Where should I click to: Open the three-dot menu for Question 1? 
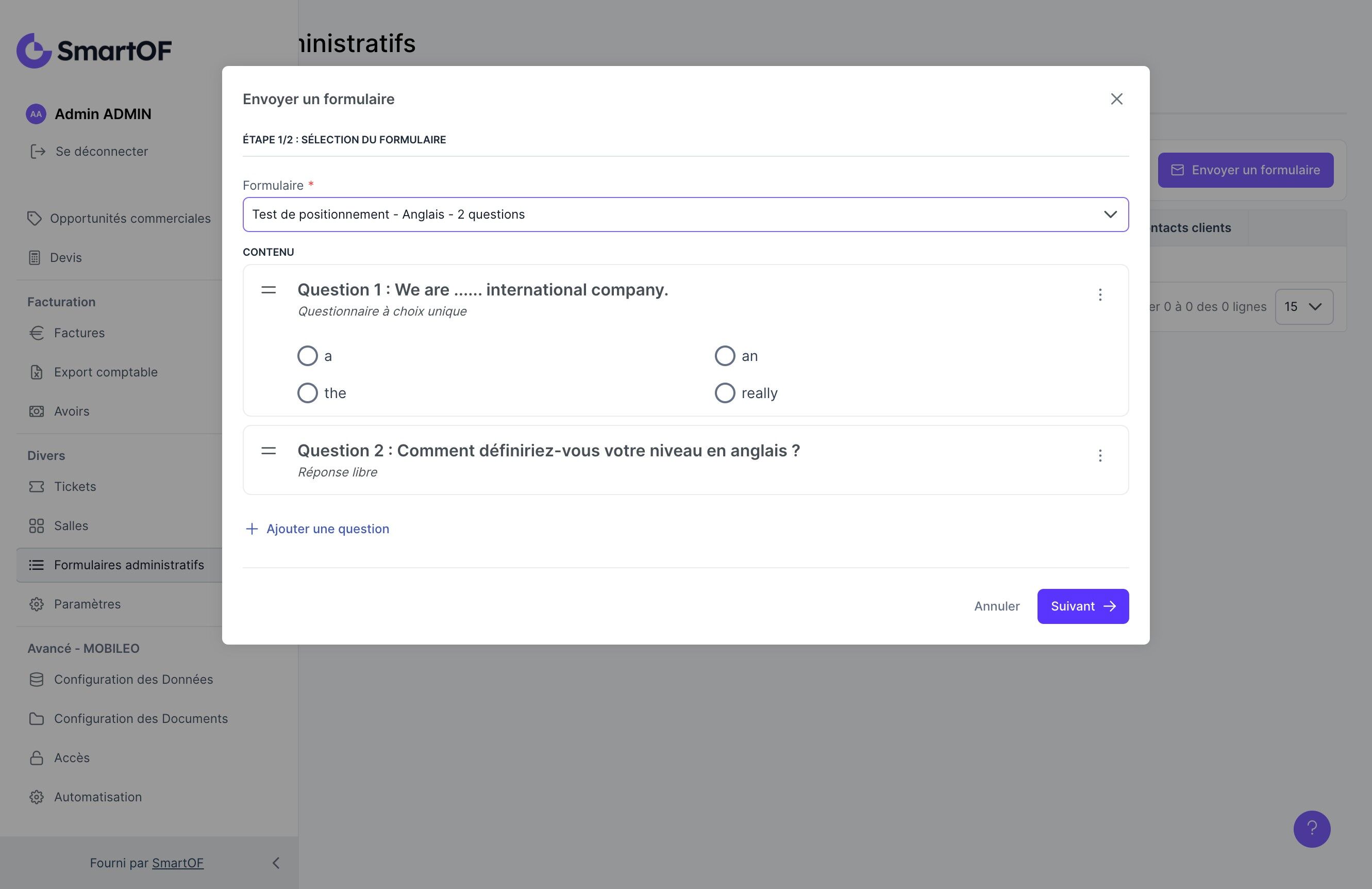point(1099,295)
